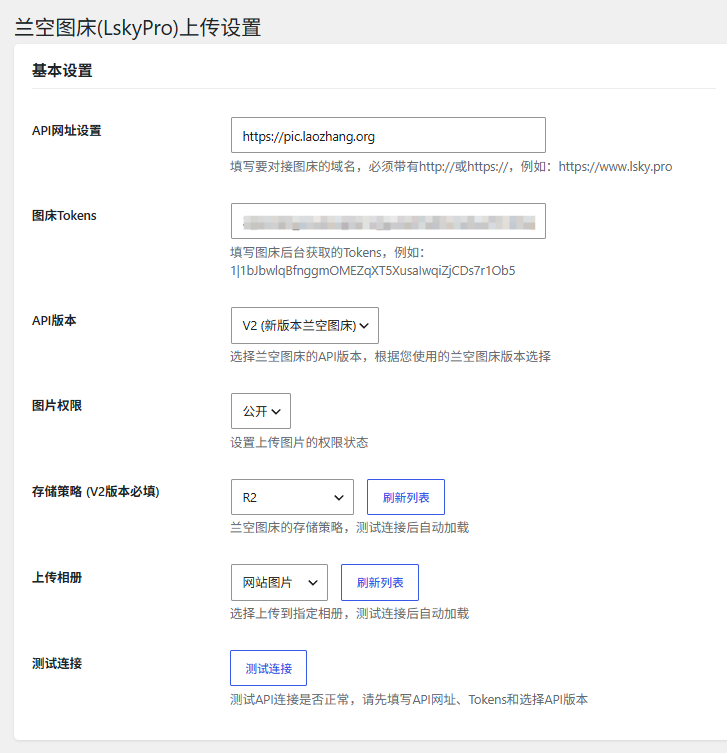The width and height of the screenshot is (727, 753).
Task: Click hint mentioning https://www.lsky.pro example
Action: (451, 167)
